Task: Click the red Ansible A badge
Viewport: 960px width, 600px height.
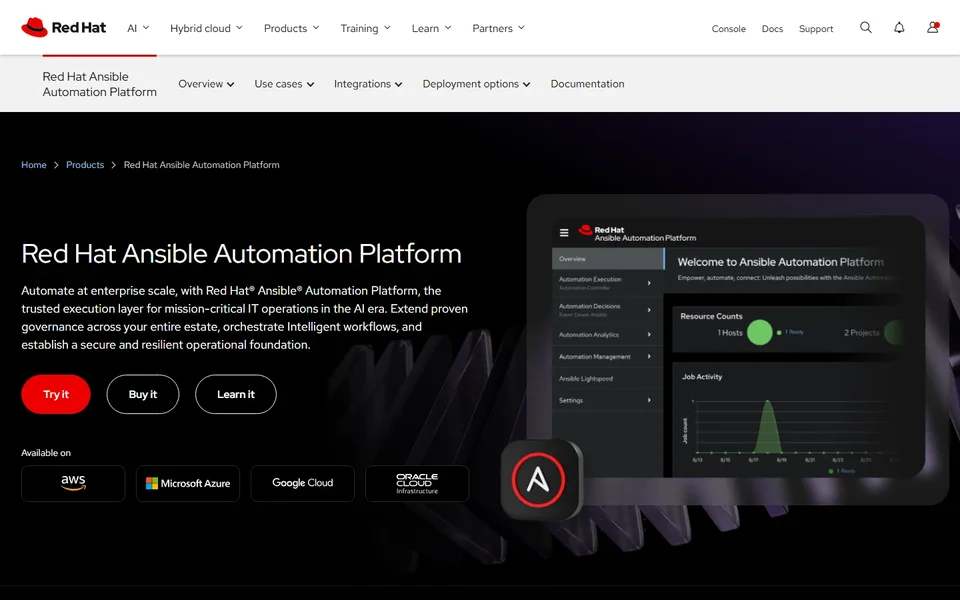Action: pyautogui.click(x=539, y=479)
